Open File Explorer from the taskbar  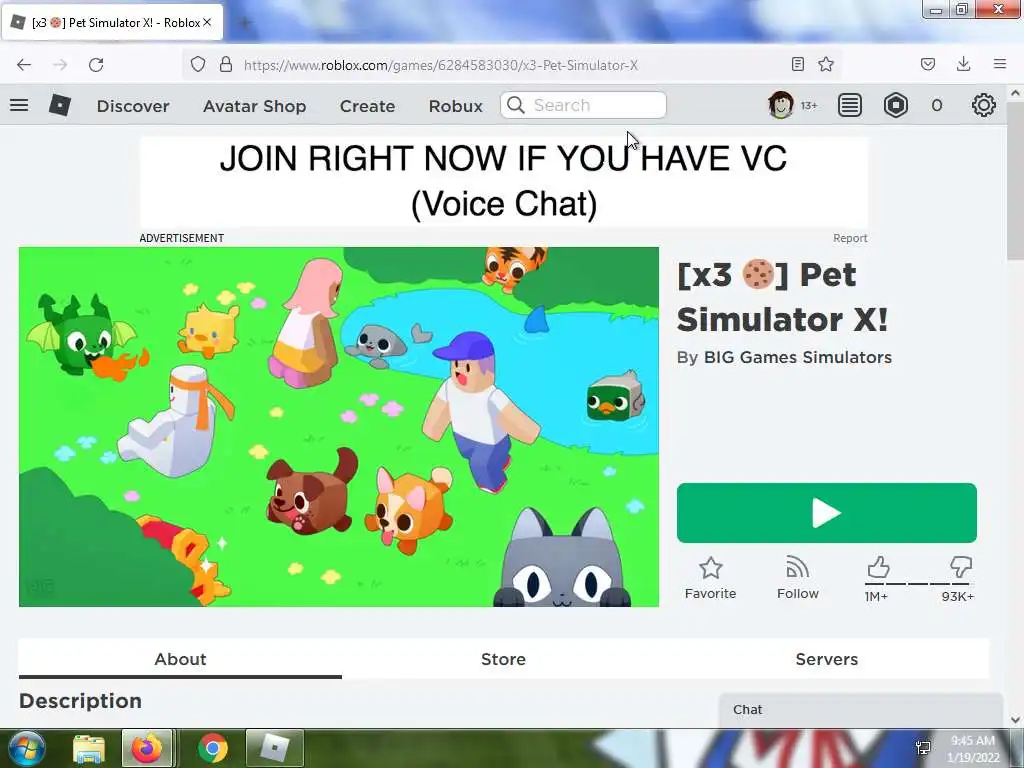pyautogui.click(x=89, y=748)
